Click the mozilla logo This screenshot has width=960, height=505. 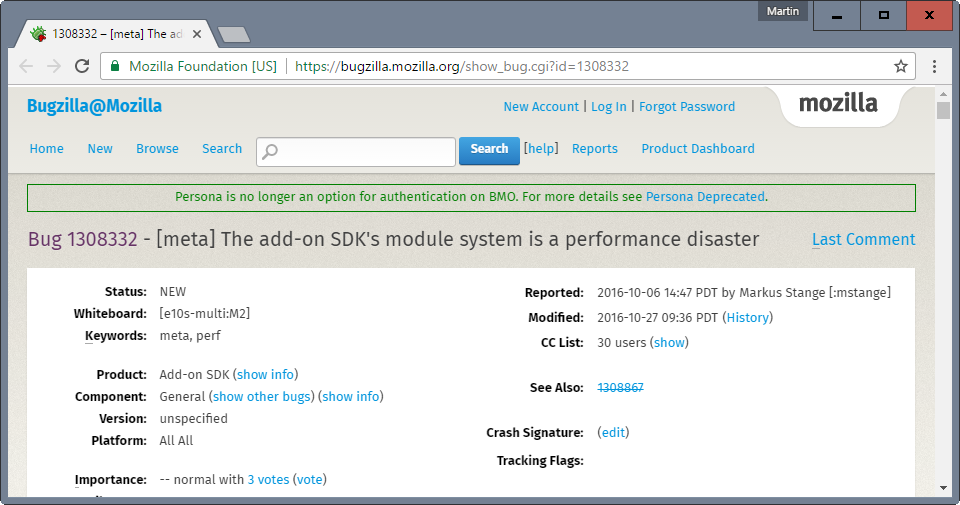click(x=838, y=103)
